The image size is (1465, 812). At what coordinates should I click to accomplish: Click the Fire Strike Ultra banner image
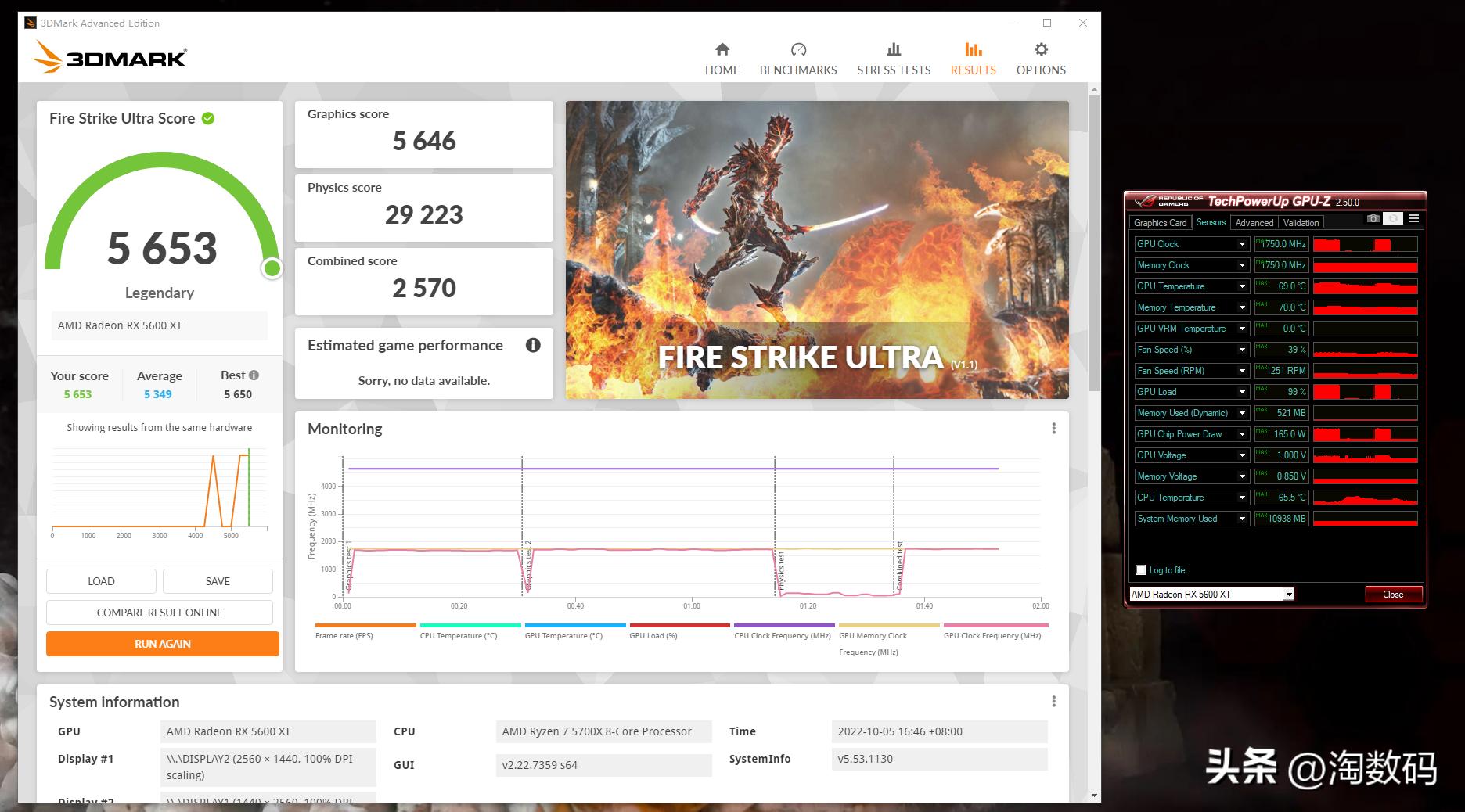click(817, 250)
